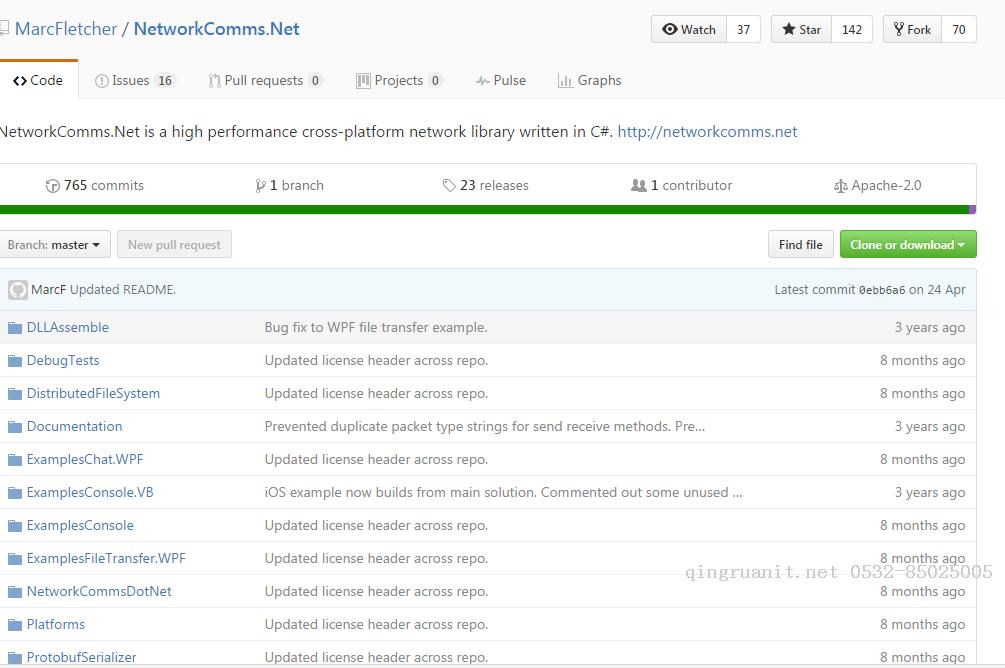Click the Pulse activity icon
1005x668 pixels.
click(483, 81)
